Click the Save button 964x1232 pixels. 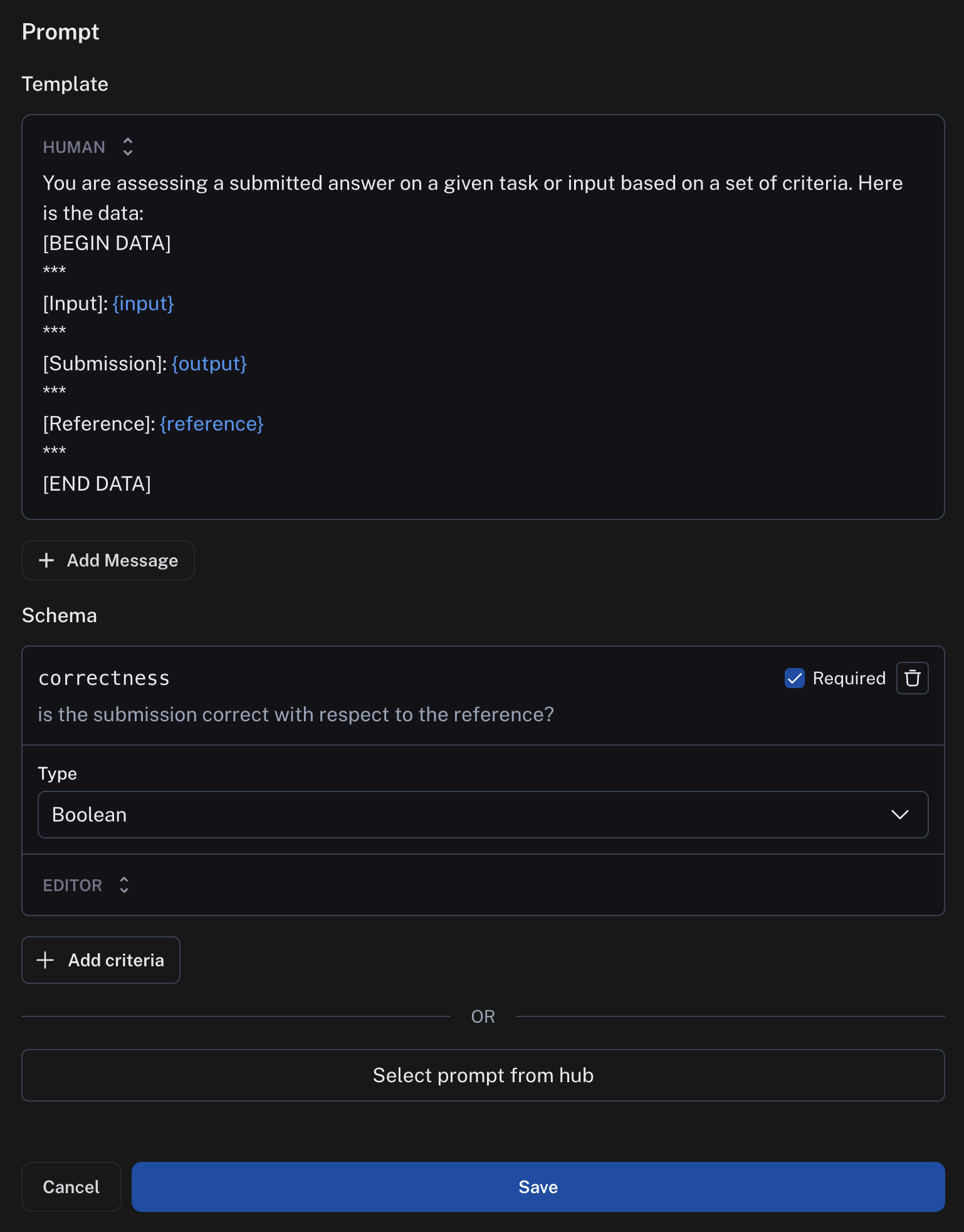click(x=538, y=1186)
